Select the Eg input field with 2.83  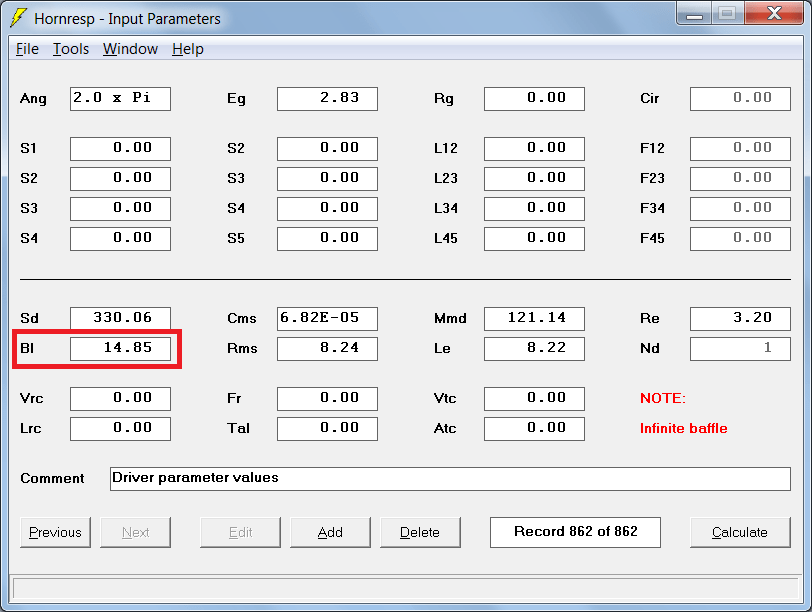pos(327,99)
